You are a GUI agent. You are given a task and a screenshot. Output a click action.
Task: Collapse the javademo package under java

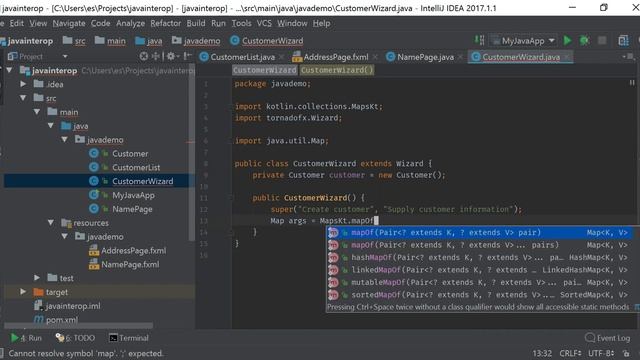click(x=64, y=140)
